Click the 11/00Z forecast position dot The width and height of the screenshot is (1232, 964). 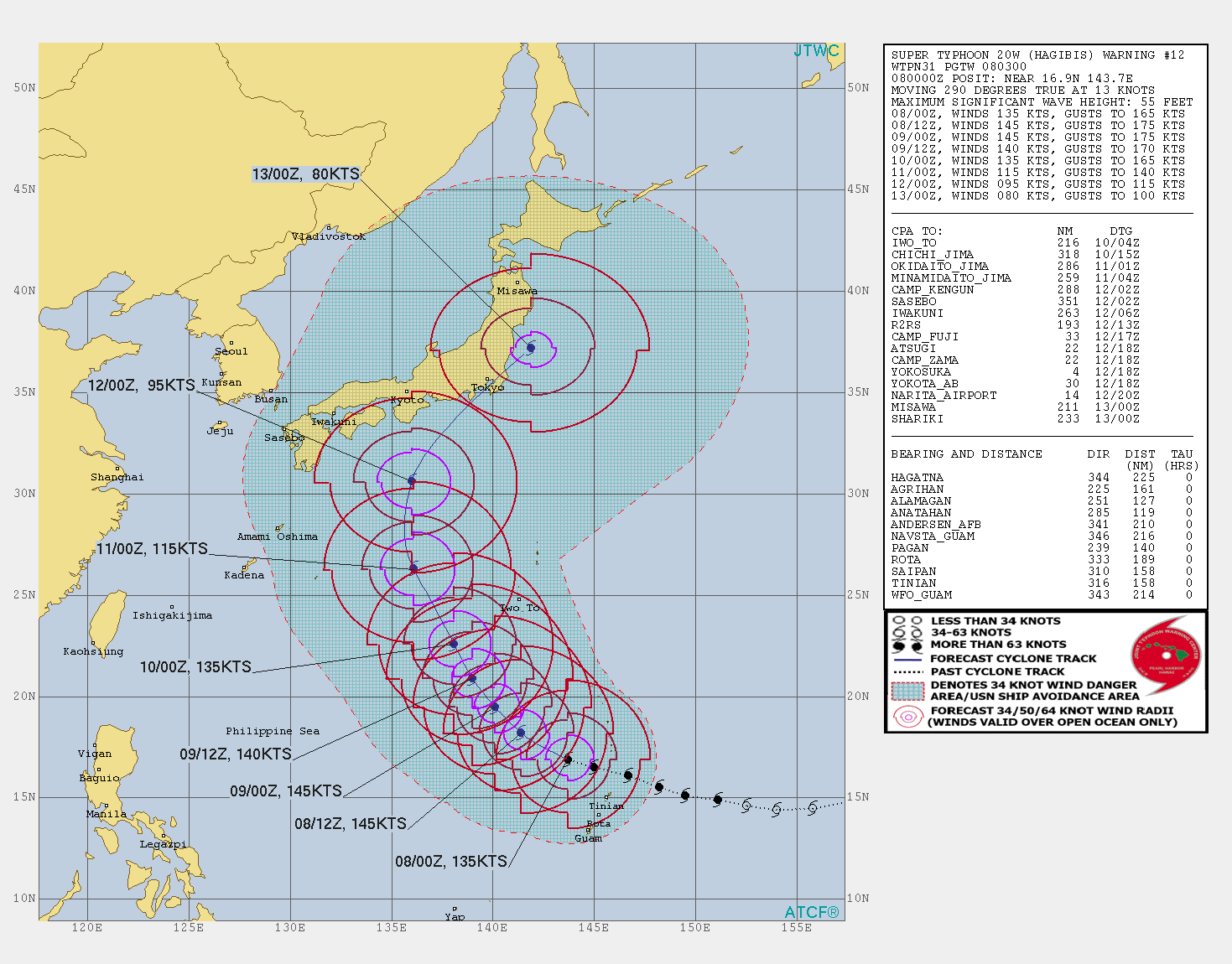pyautogui.click(x=413, y=568)
